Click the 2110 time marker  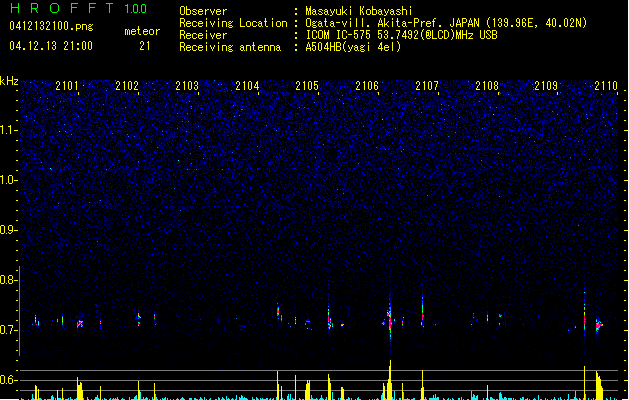606,86
